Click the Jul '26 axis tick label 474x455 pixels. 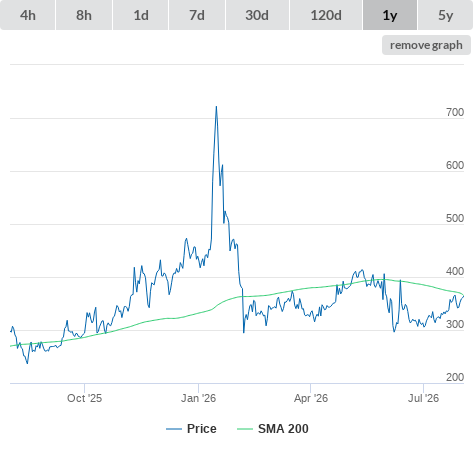[423, 398]
